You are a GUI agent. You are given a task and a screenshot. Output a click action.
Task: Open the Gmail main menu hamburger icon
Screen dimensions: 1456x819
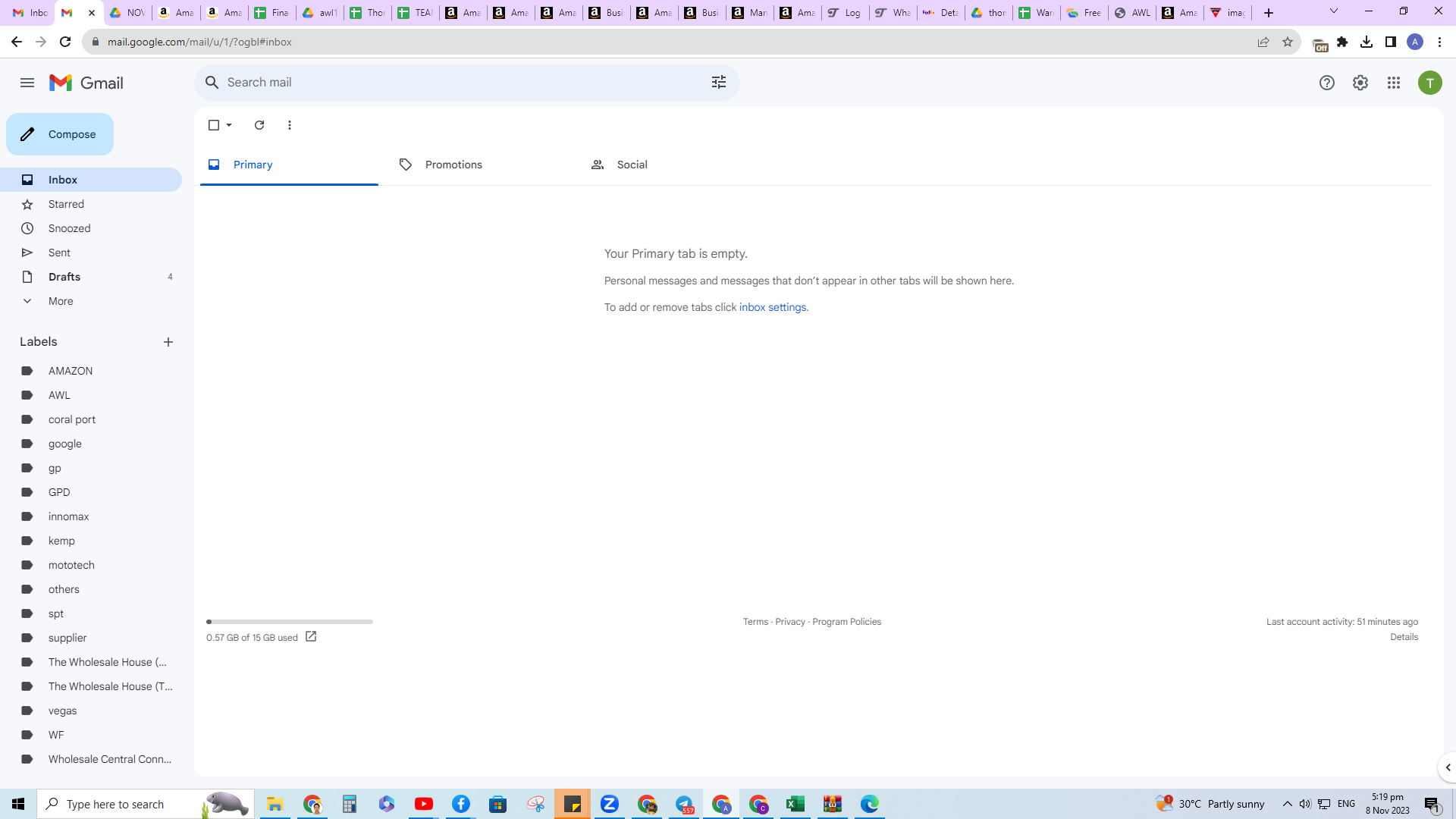pos(27,83)
